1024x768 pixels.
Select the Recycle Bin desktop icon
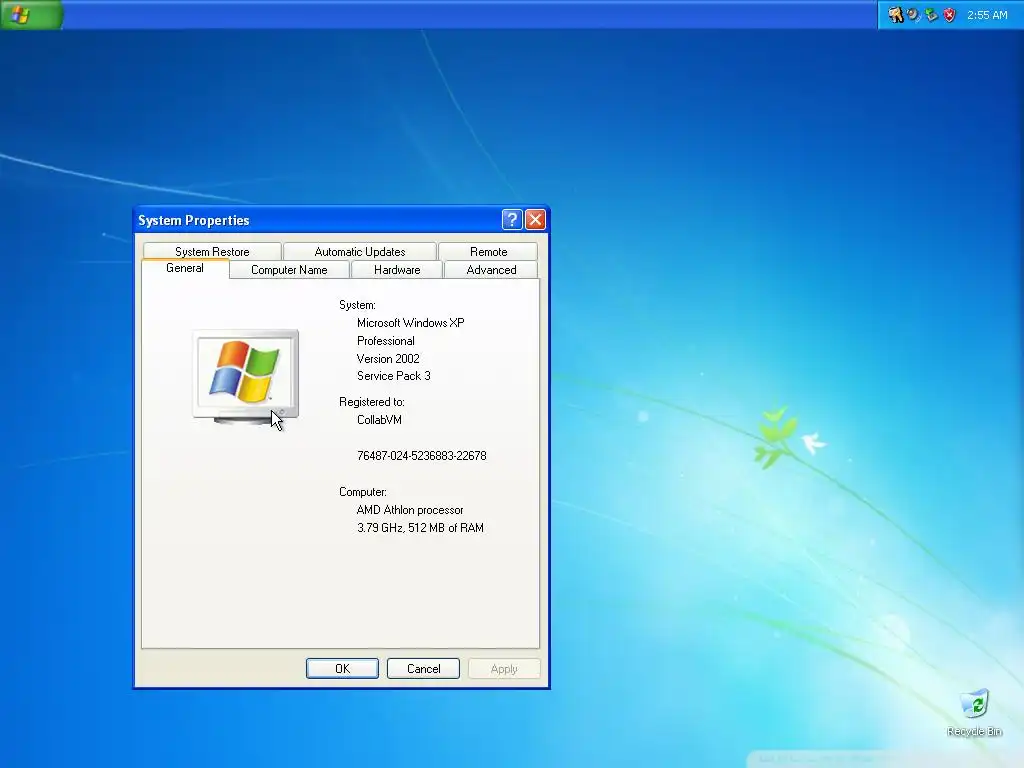974,713
